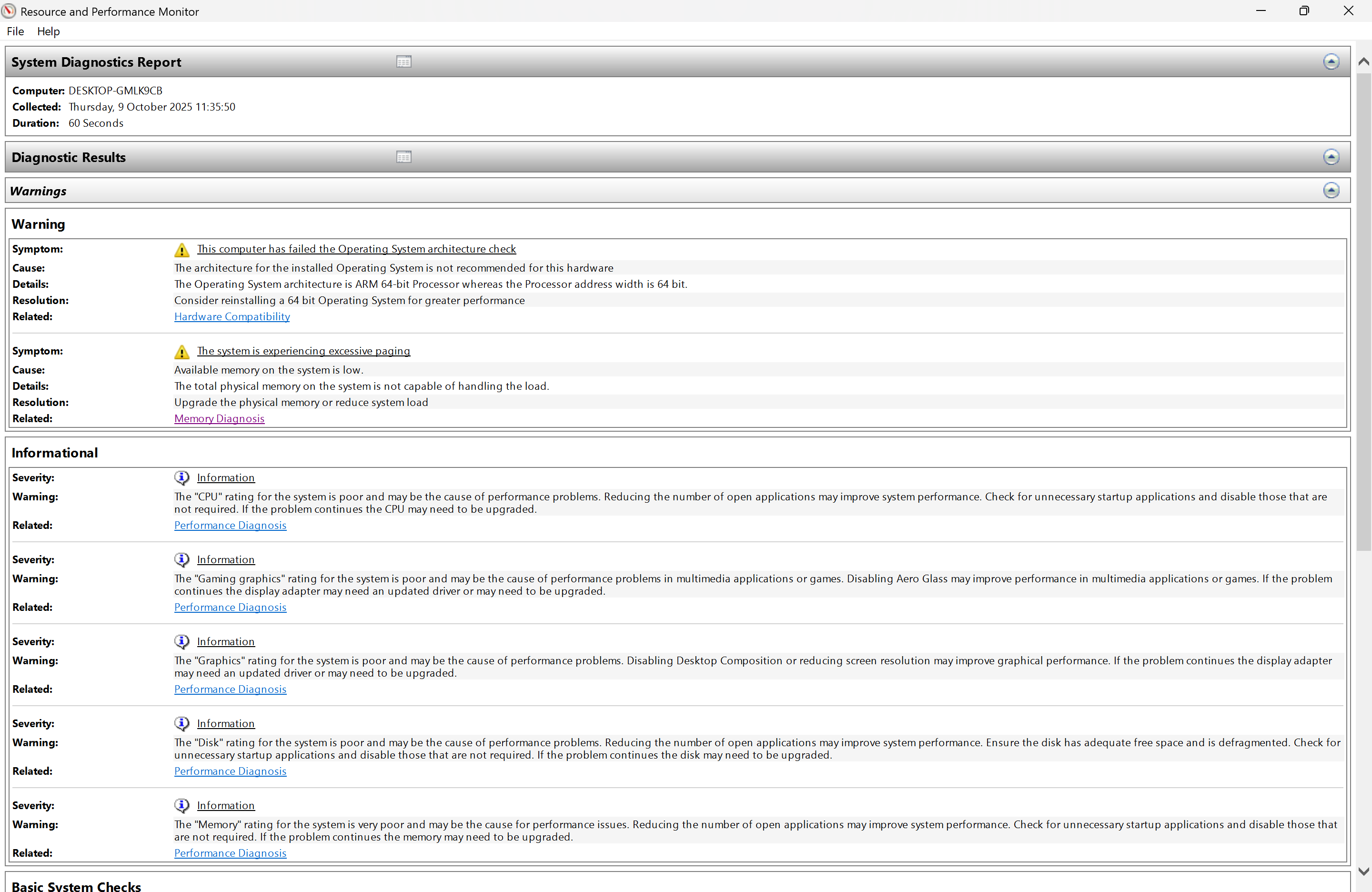Screen dimensions: 1372x892
Task: Open Performance Diagnosis link under Graphics rating
Action: [230, 689]
